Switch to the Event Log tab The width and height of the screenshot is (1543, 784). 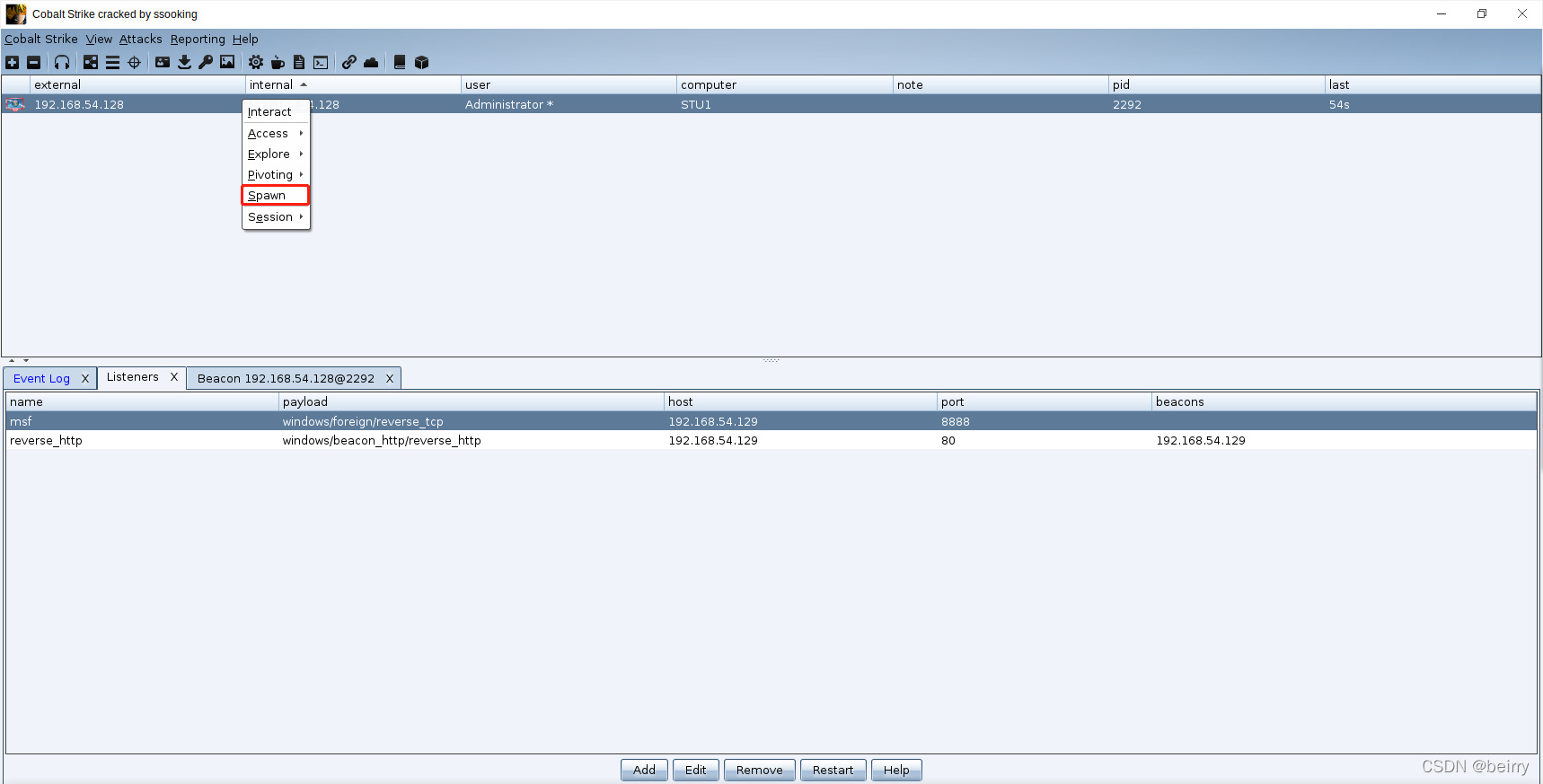(x=41, y=378)
